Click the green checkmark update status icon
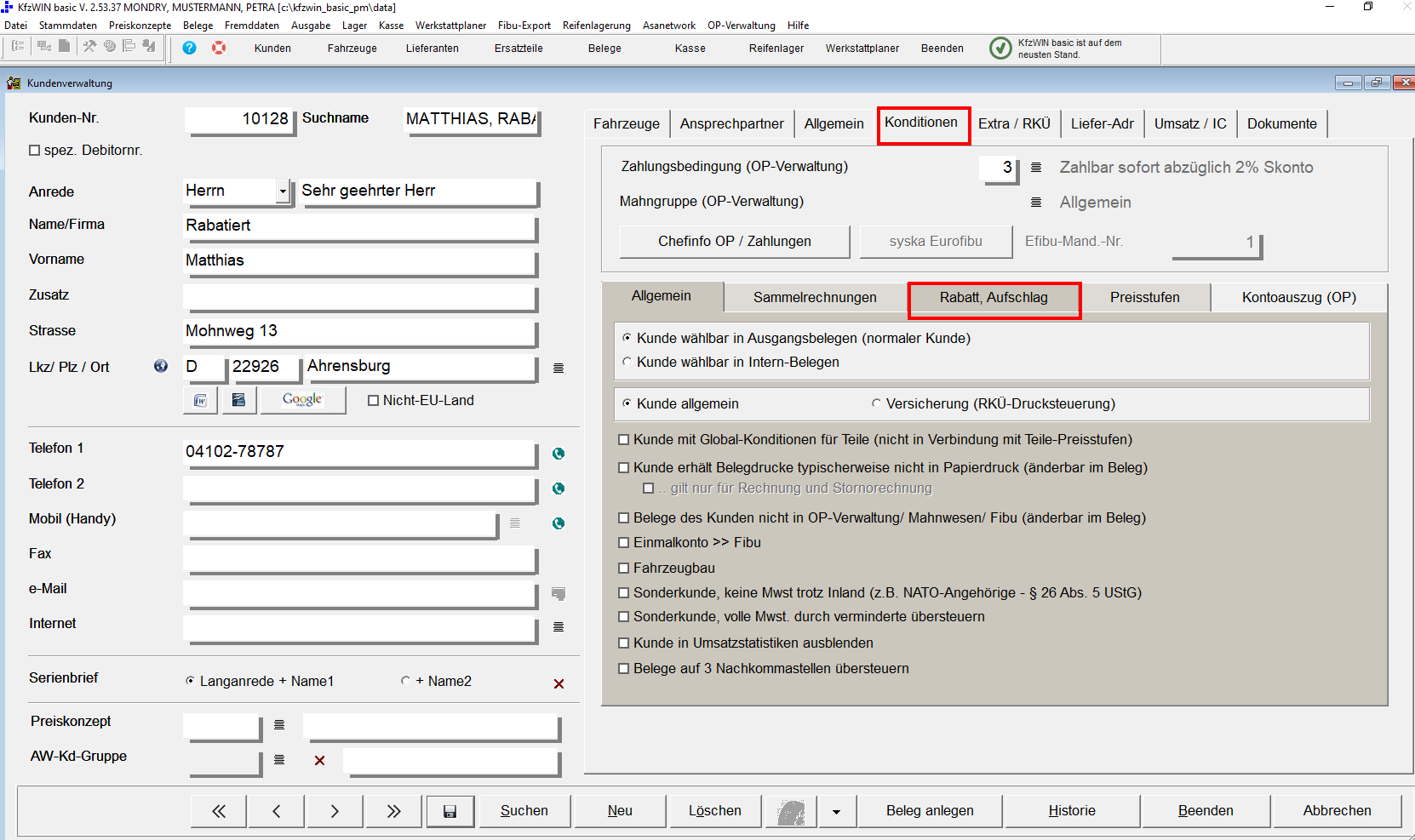Image resolution: width=1415 pixels, height=840 pixels. pos(1000,49)
